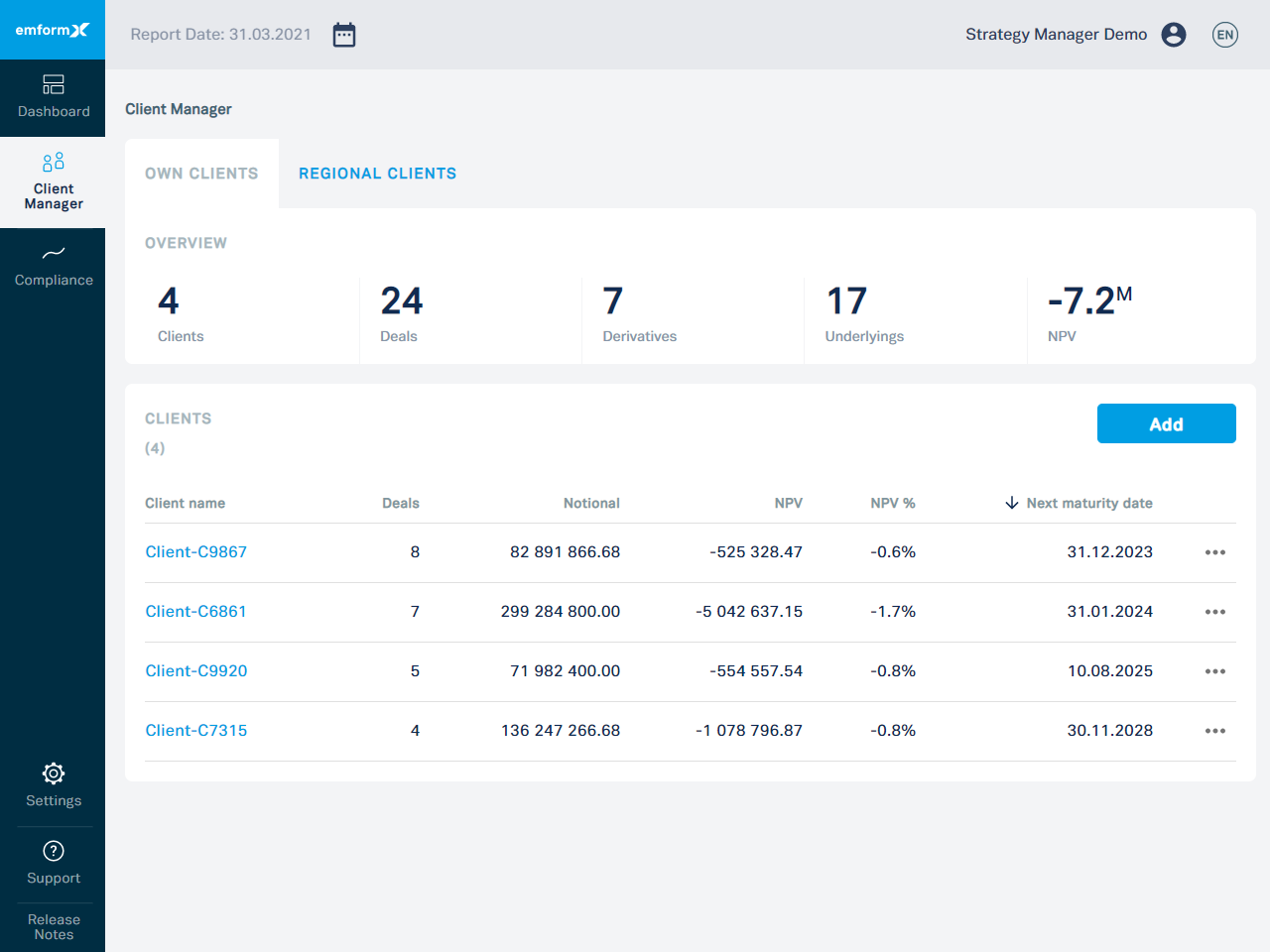Open the EN language selector
Screen dimensions: 1270x952
pyautogui.click(x=1225, y=34)
